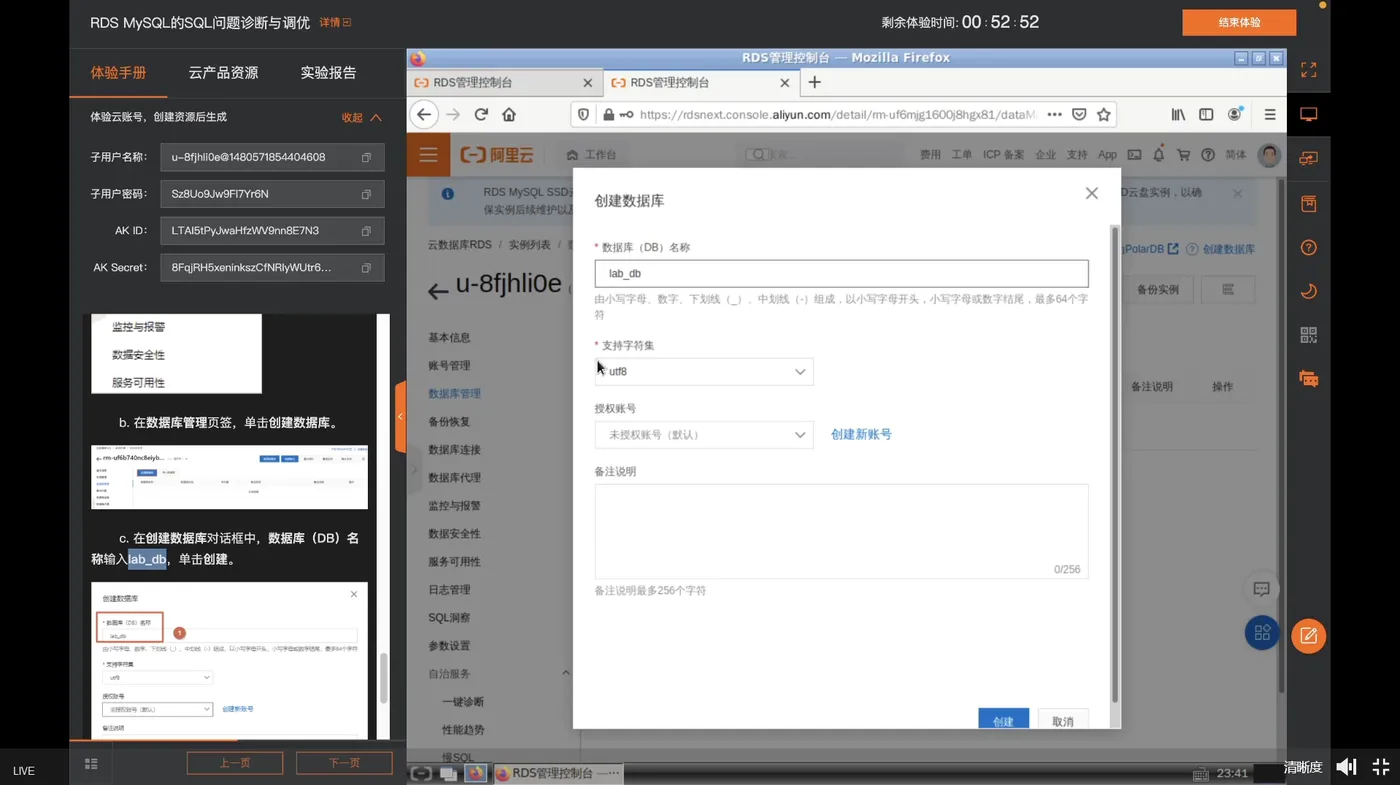Enter fullscreen with the expand icon

tap(1308, 70)
